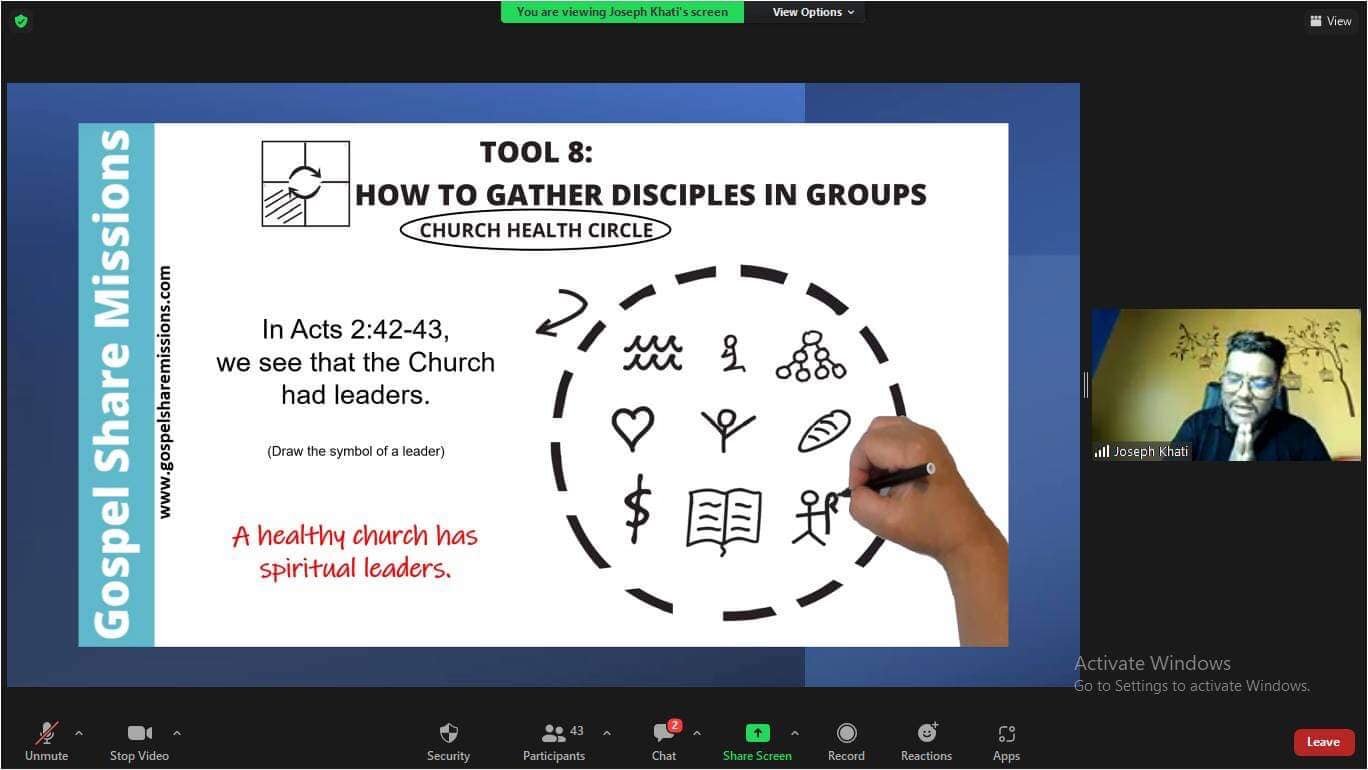The image size is (1368, 770).
Task: Open the Reactions menu
Action: pos(926,741)
